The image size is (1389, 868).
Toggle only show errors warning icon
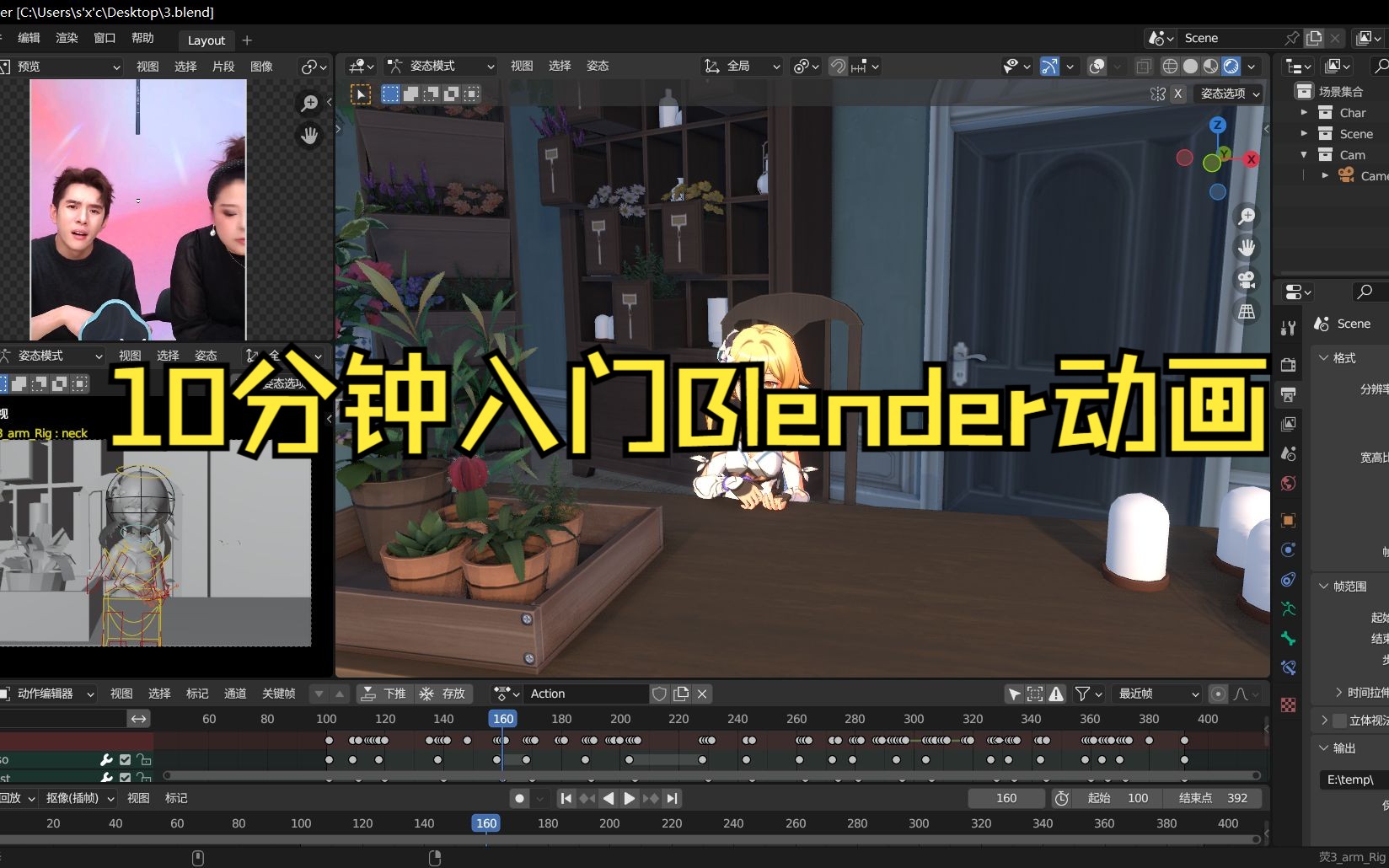[x=1056, y=694]
